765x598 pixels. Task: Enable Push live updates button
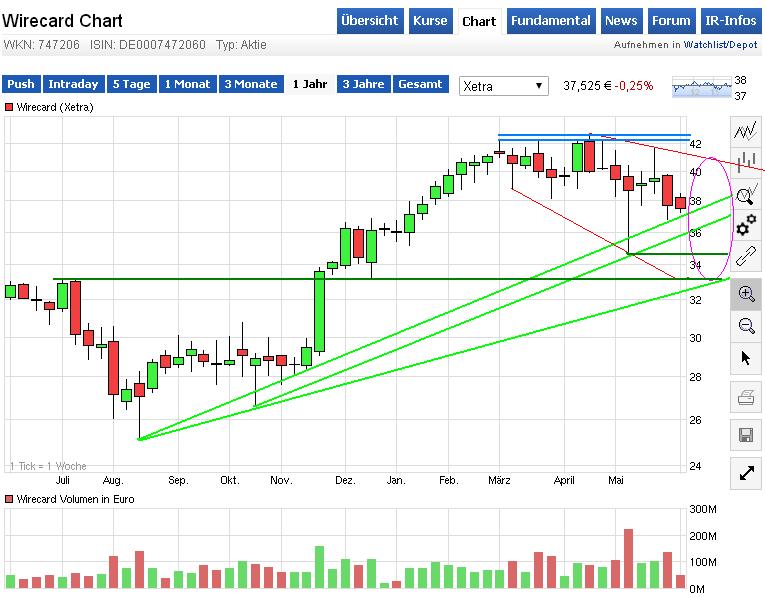21,85
